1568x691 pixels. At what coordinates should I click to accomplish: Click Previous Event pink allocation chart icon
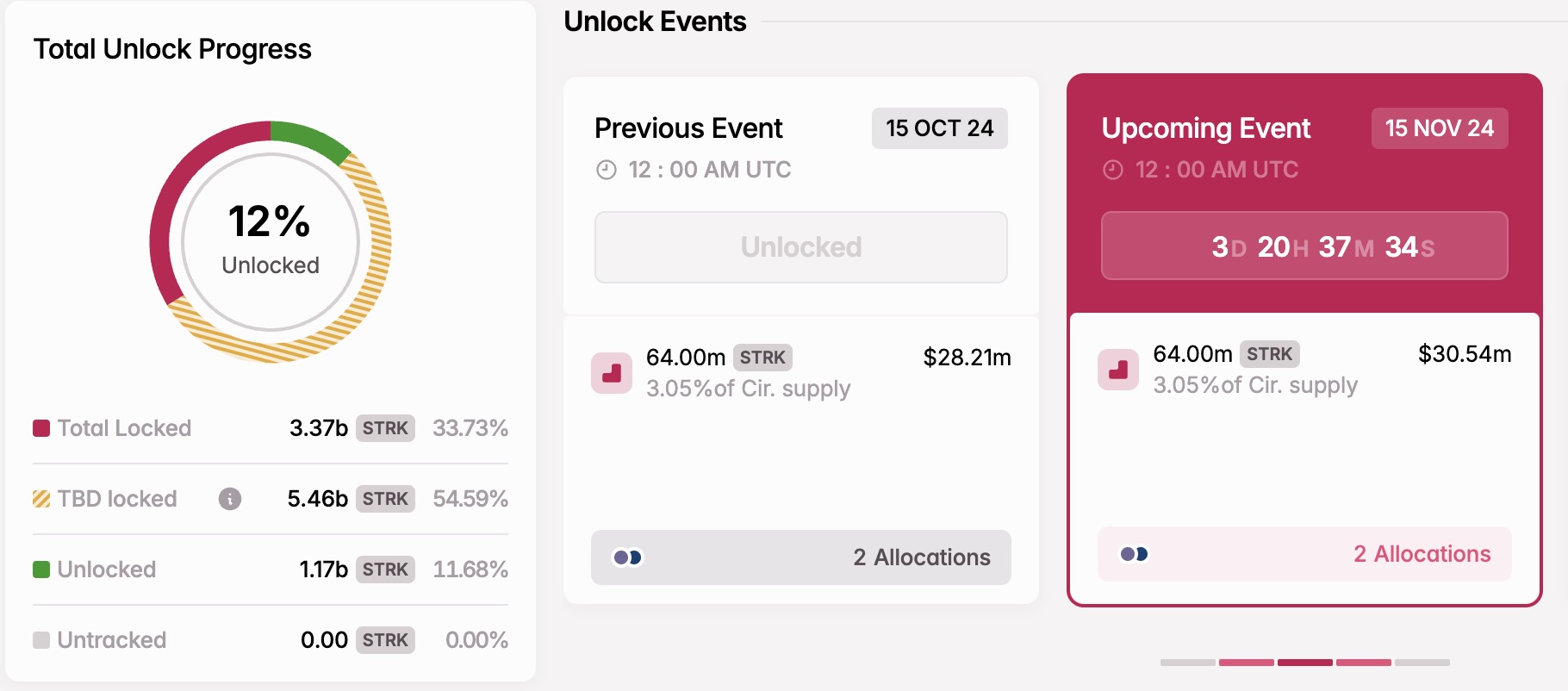tap(612, 373)
